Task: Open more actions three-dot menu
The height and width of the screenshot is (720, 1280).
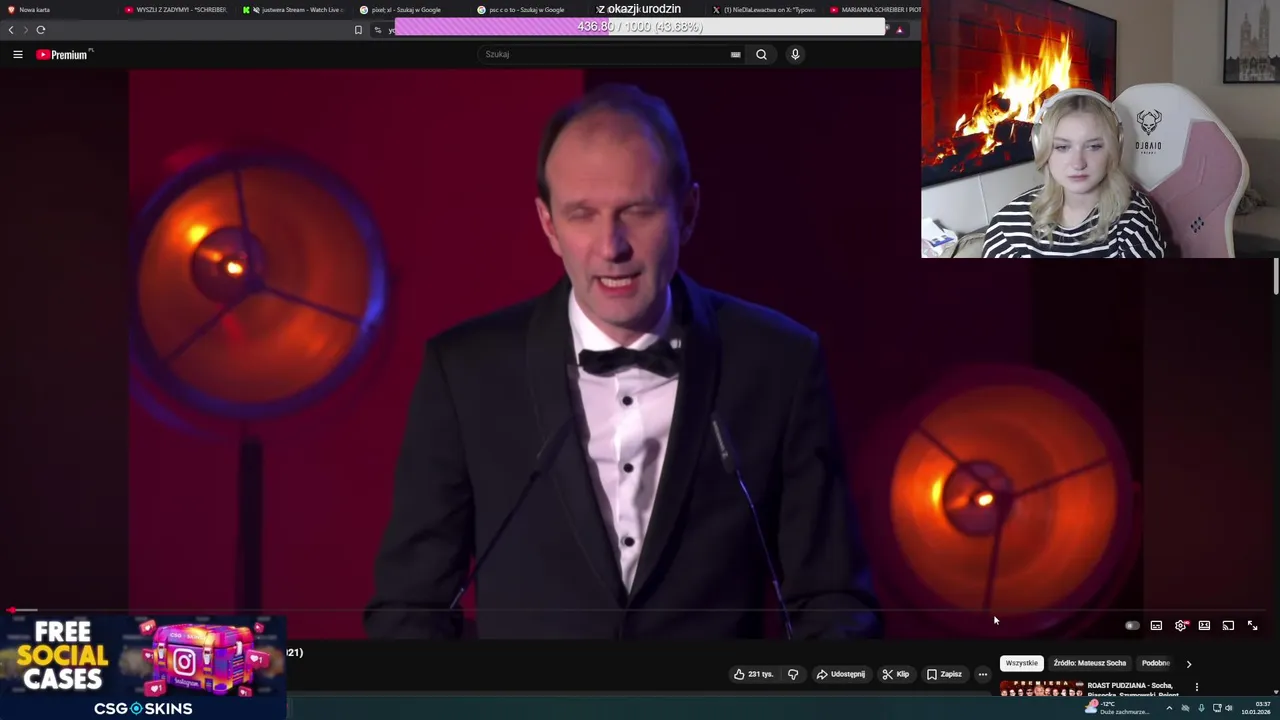Action: 982,674
